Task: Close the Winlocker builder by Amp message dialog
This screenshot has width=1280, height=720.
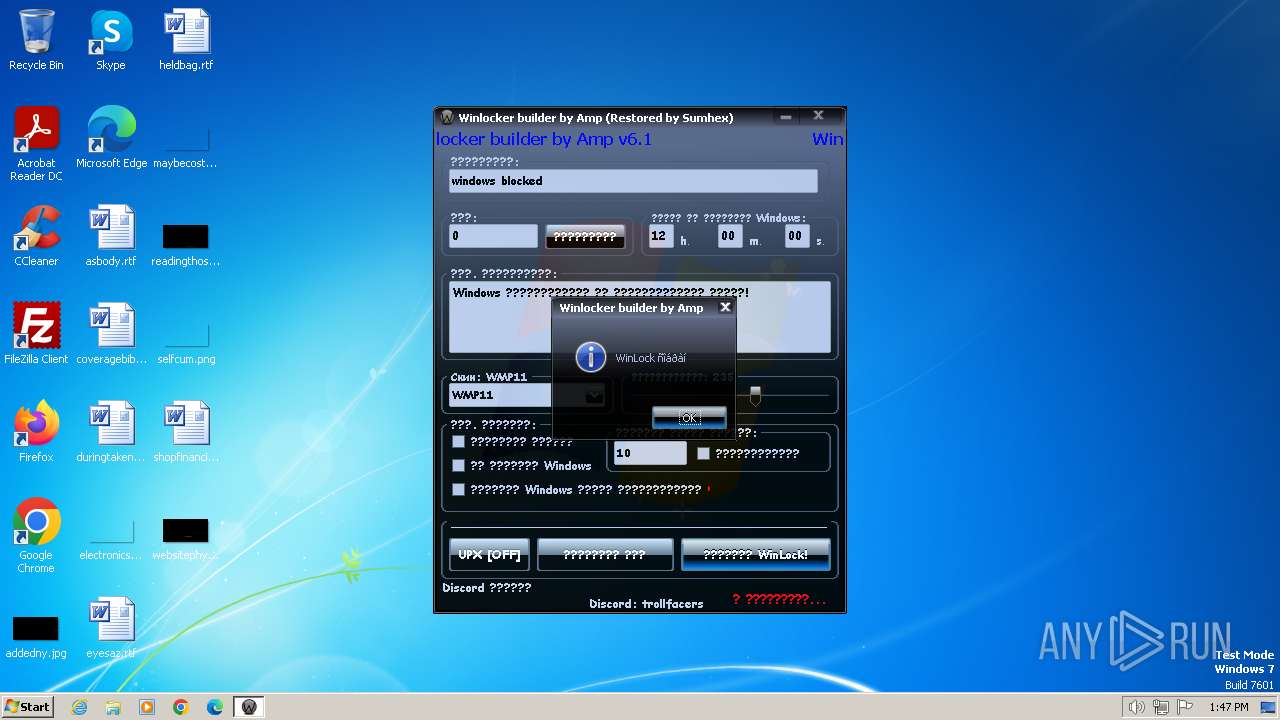Action: [726, 307]
